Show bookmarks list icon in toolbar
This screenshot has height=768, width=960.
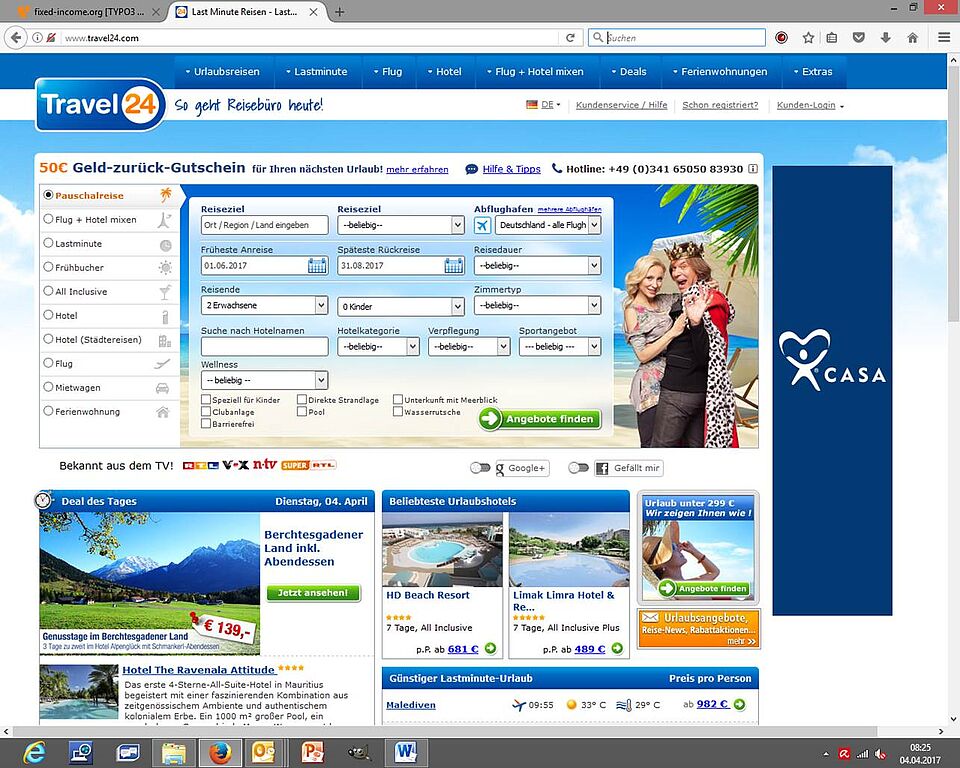(831, 38)
